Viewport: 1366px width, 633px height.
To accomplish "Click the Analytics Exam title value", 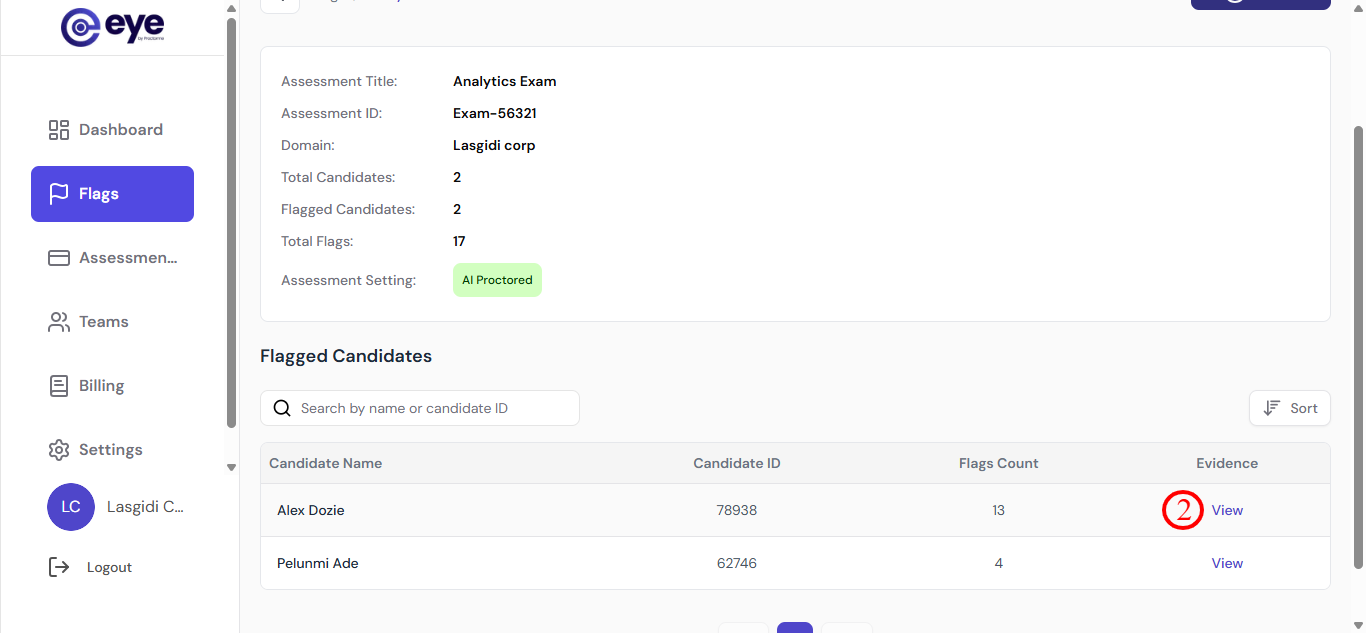I will (505, 81).
